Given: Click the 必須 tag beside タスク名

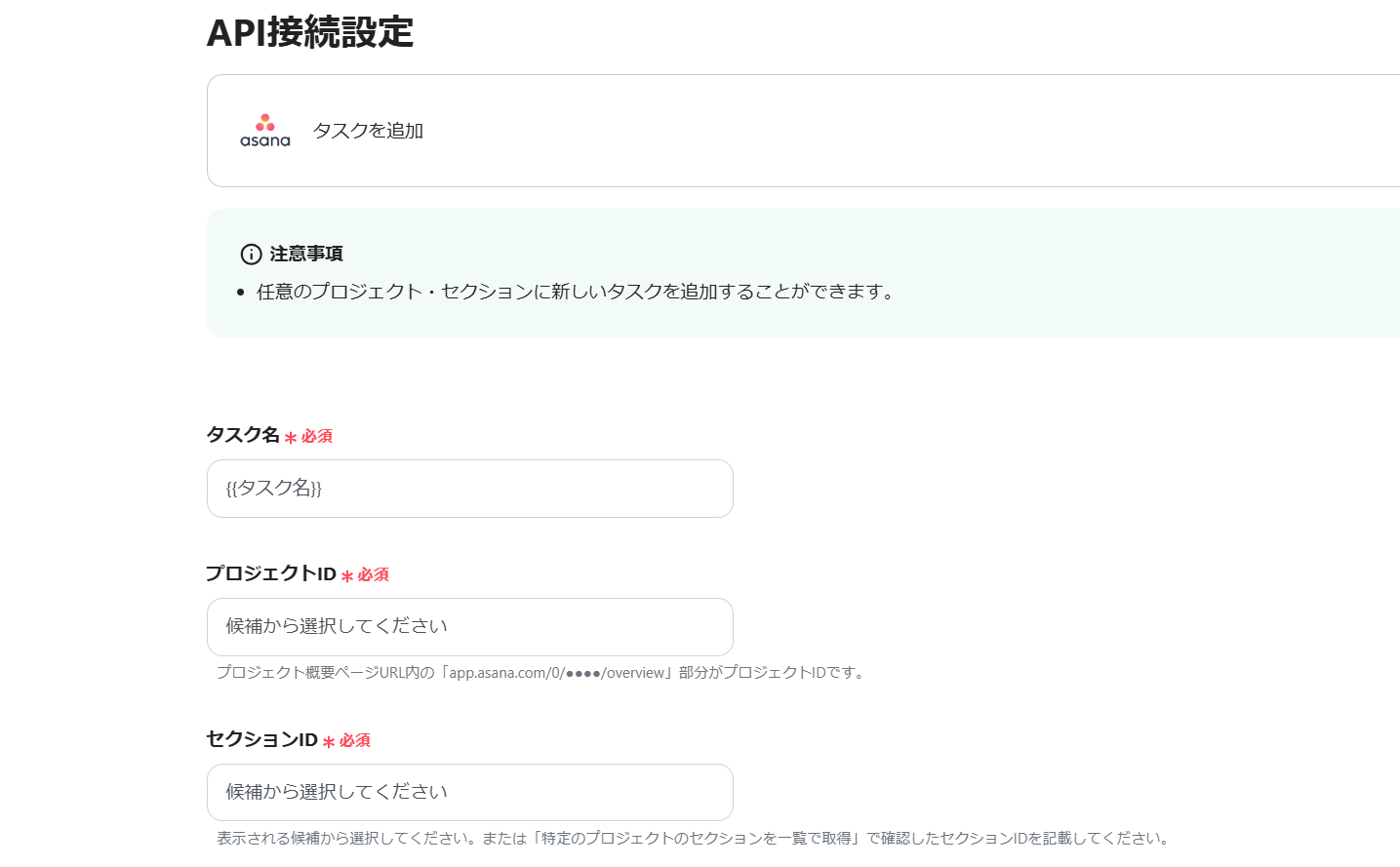Looking at the screenshot, I should tap(317, 436).
